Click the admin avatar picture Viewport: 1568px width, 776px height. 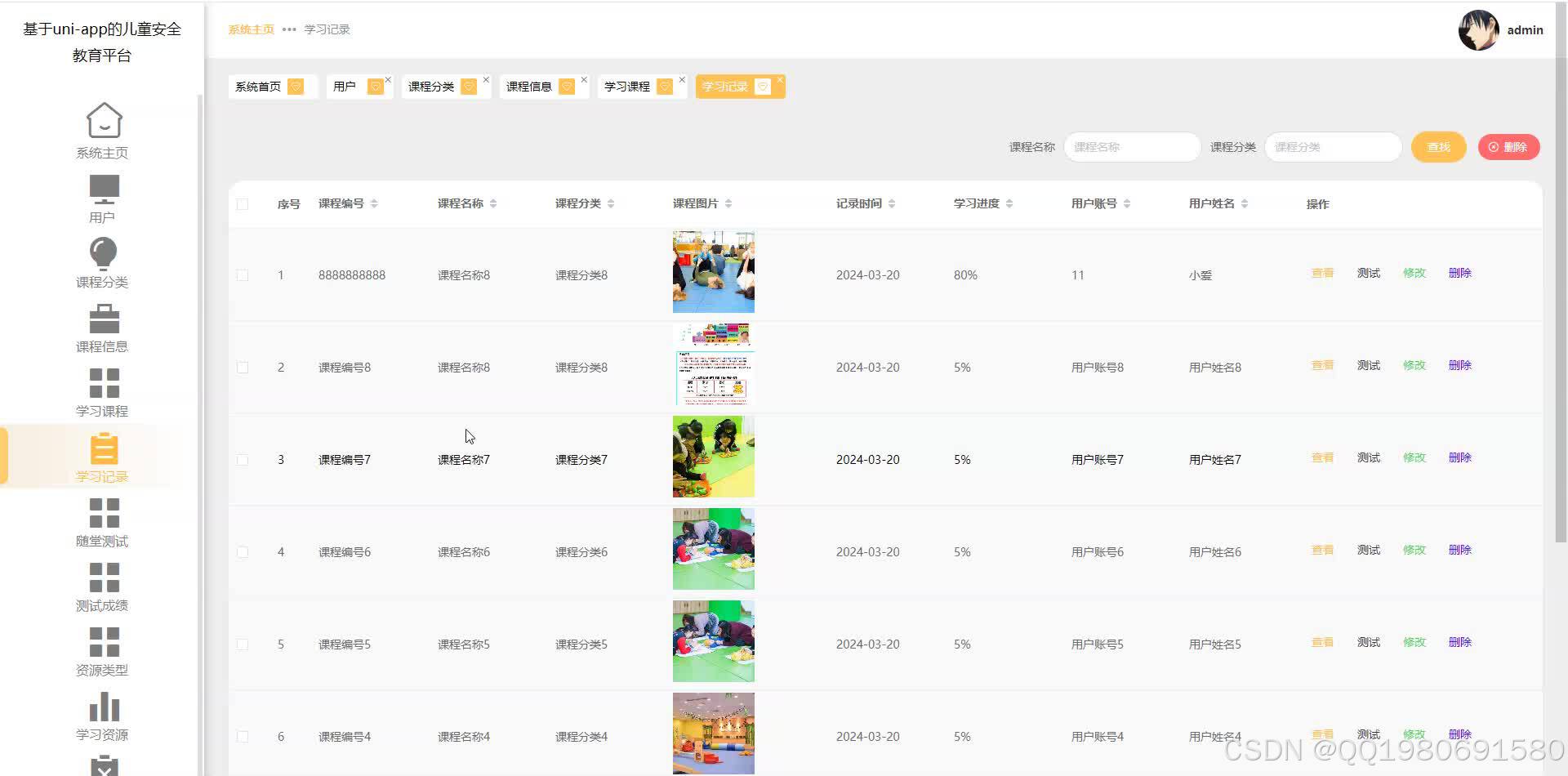(x=1478, y=30)
